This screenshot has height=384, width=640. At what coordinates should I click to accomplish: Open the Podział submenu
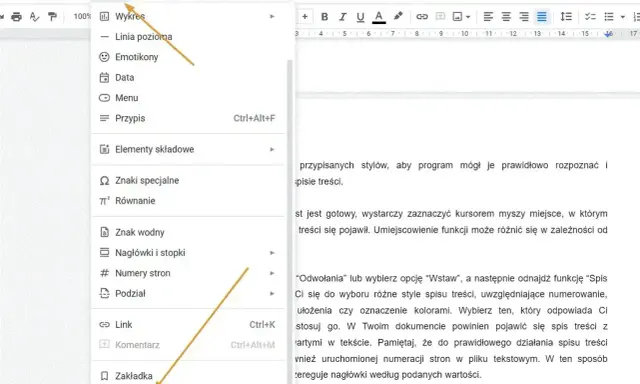188,293
